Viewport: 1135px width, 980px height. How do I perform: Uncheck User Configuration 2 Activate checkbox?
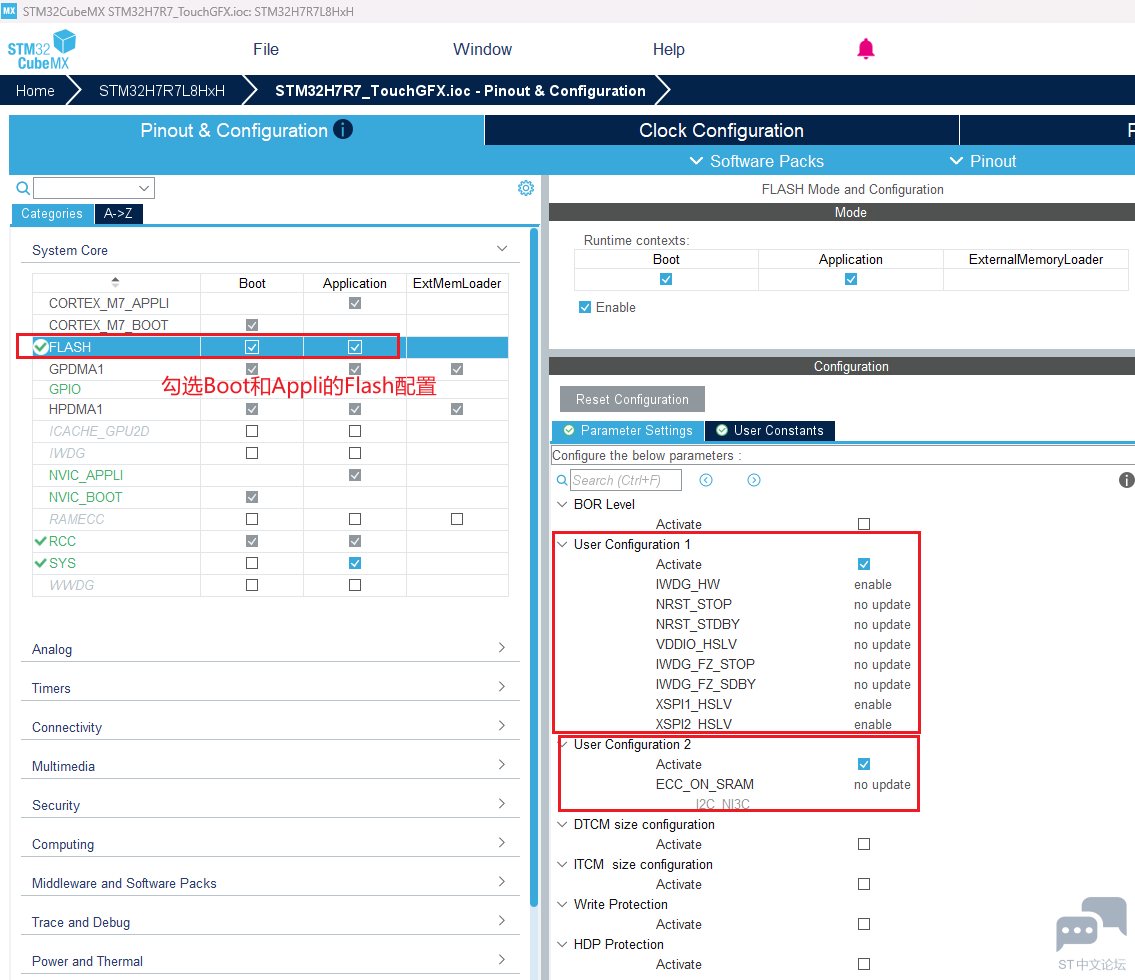point(864,764)
